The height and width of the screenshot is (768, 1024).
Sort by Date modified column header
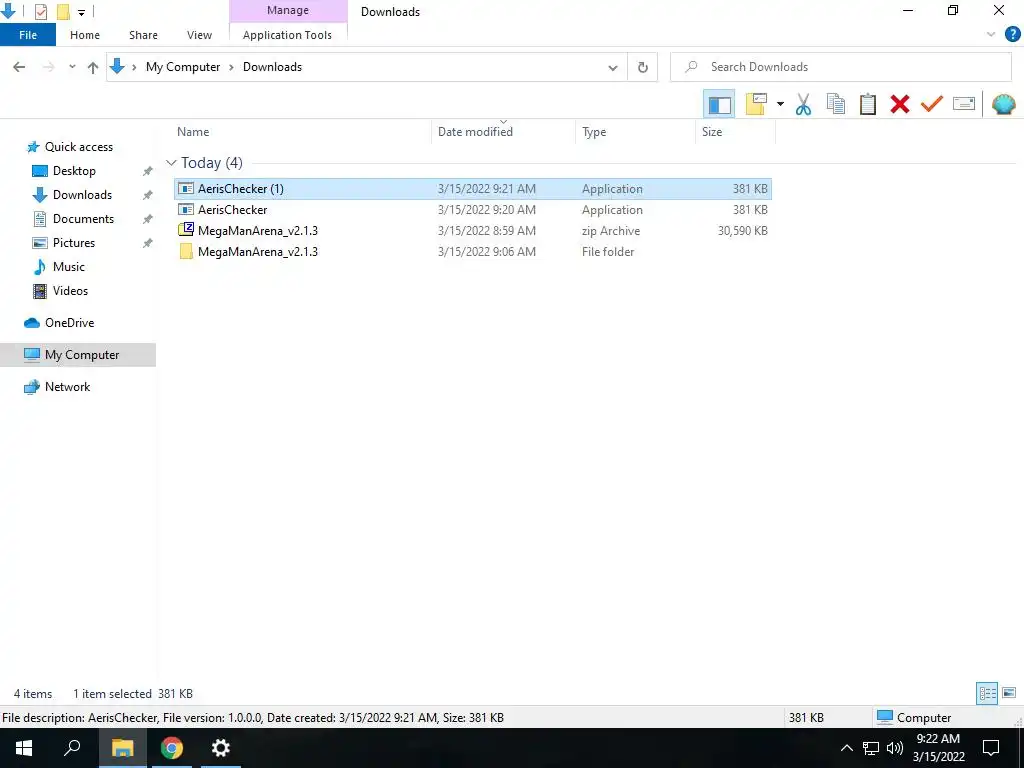[475, 132]
